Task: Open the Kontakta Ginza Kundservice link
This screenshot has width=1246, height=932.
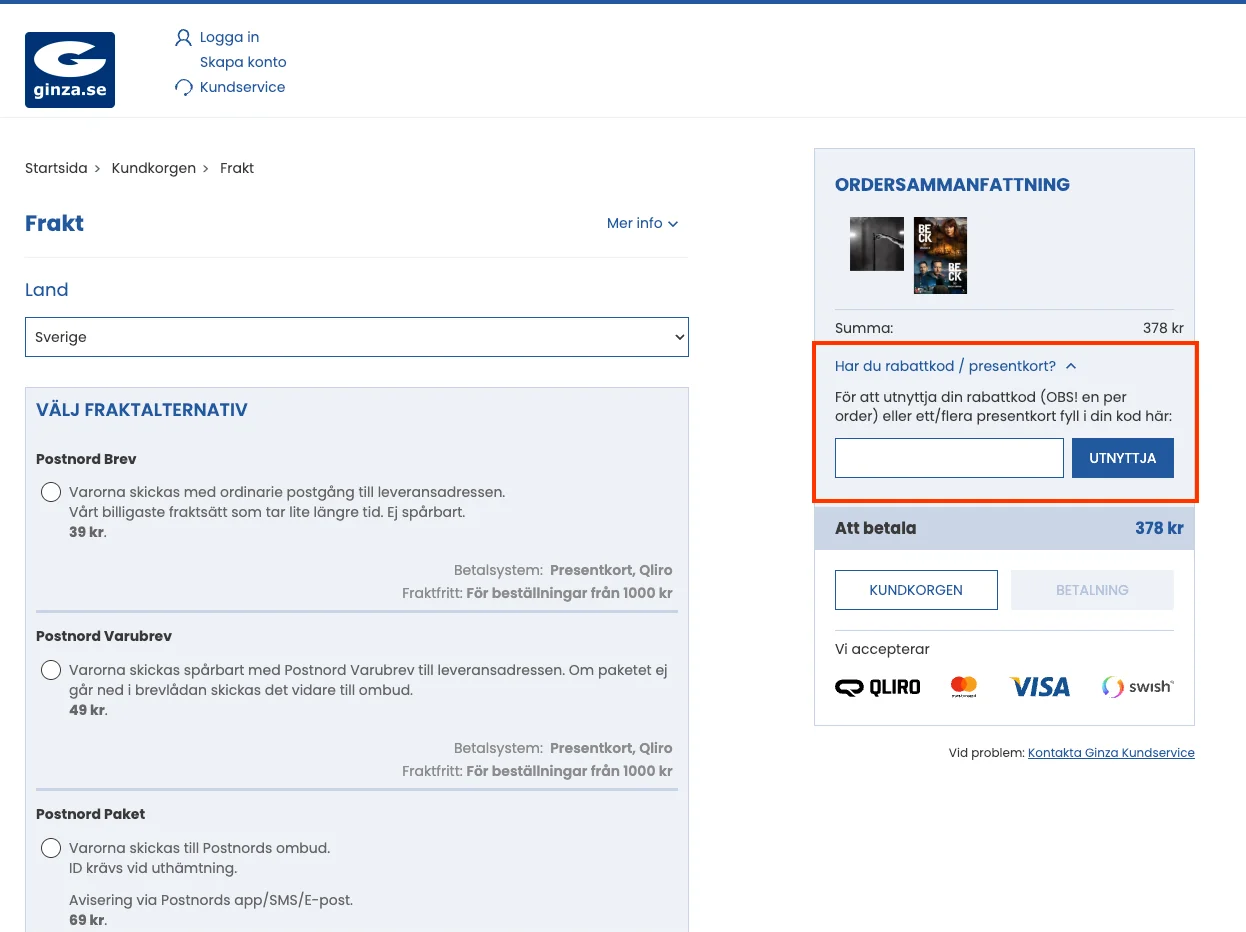Action: (x=1111, y=753)
